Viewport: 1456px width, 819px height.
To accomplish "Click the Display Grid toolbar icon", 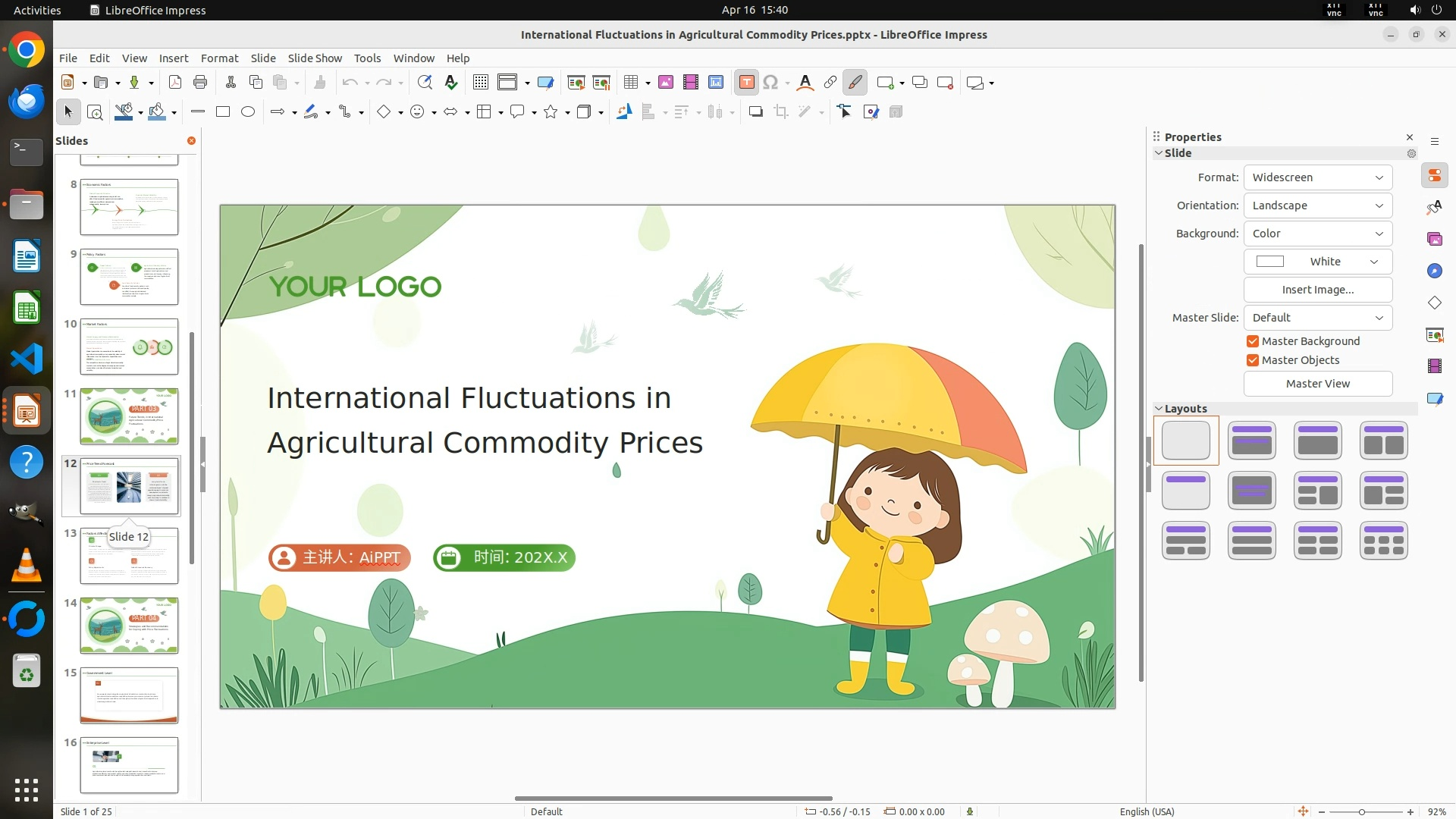I will click(x=481, y=83).
